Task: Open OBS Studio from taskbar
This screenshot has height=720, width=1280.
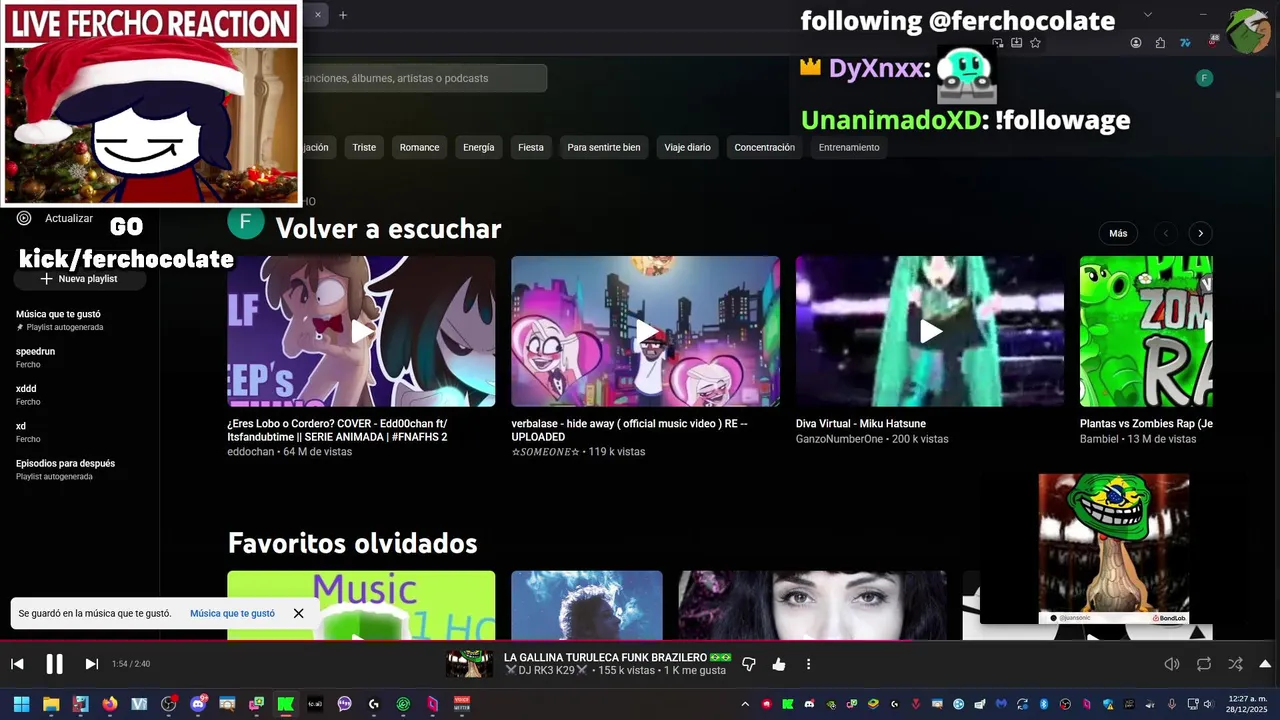Action: coord(169,704)
